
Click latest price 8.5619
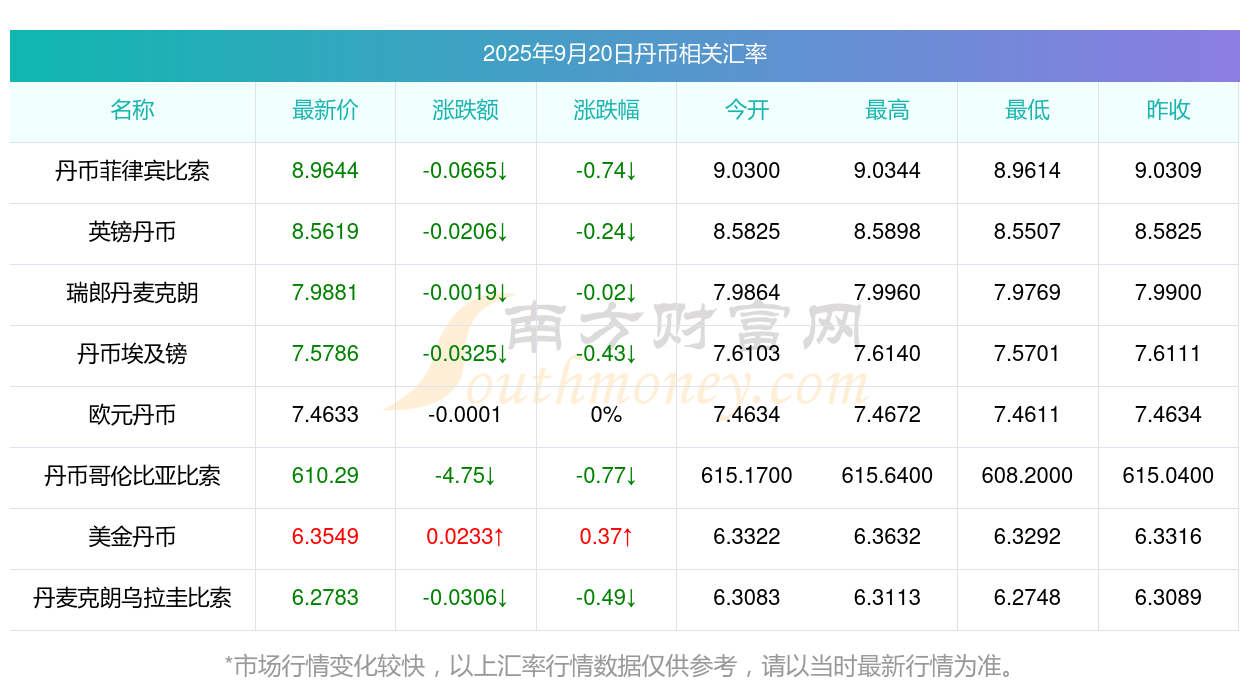click(325, 232)
